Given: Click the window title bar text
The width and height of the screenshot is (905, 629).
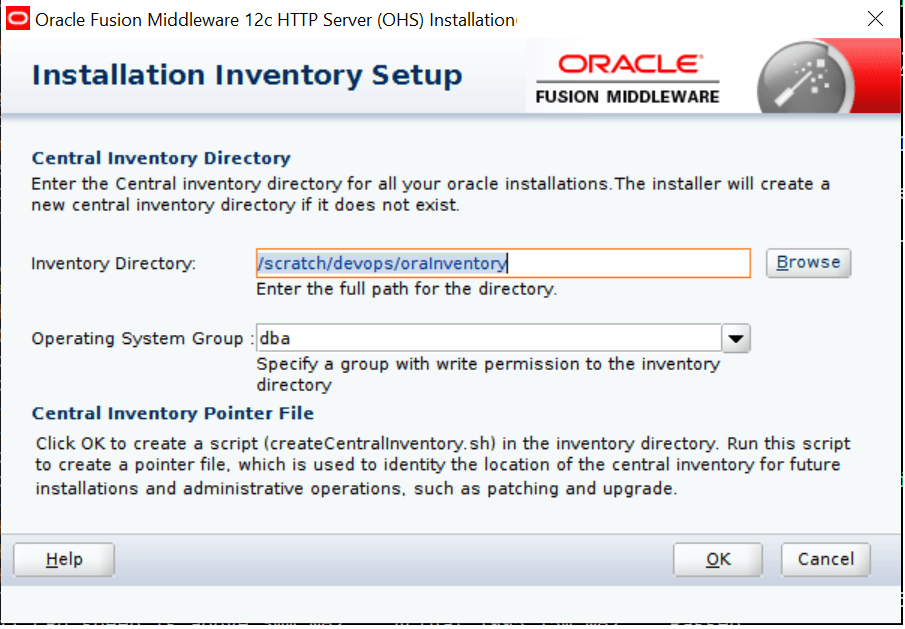Looking at the screenshot, I should (270, 18).
